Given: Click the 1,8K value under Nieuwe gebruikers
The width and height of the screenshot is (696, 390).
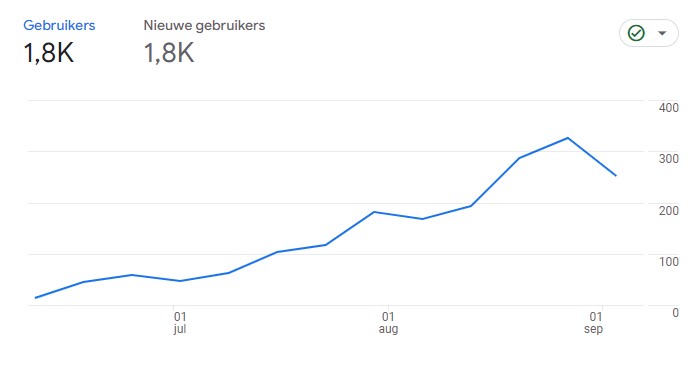Looking at the screenshot, I should click(x=169, y=53).
